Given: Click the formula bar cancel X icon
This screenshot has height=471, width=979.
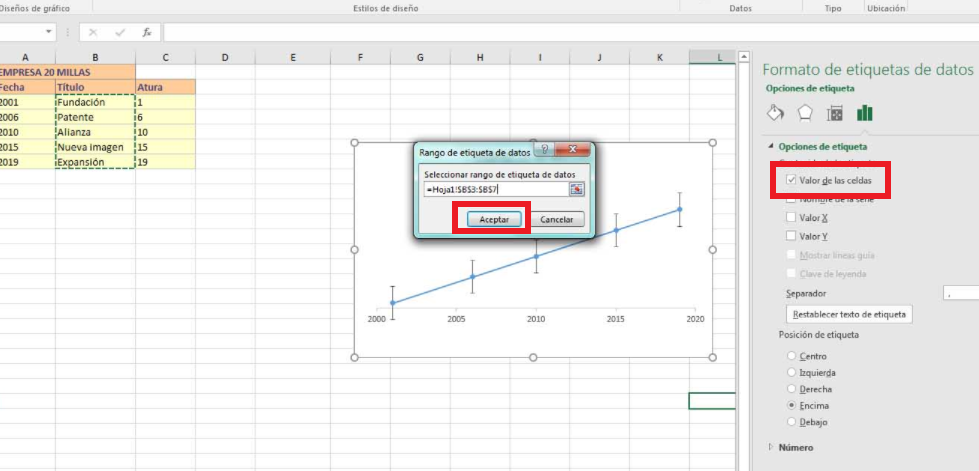Looking at the screenshot, I should point(93,32).
